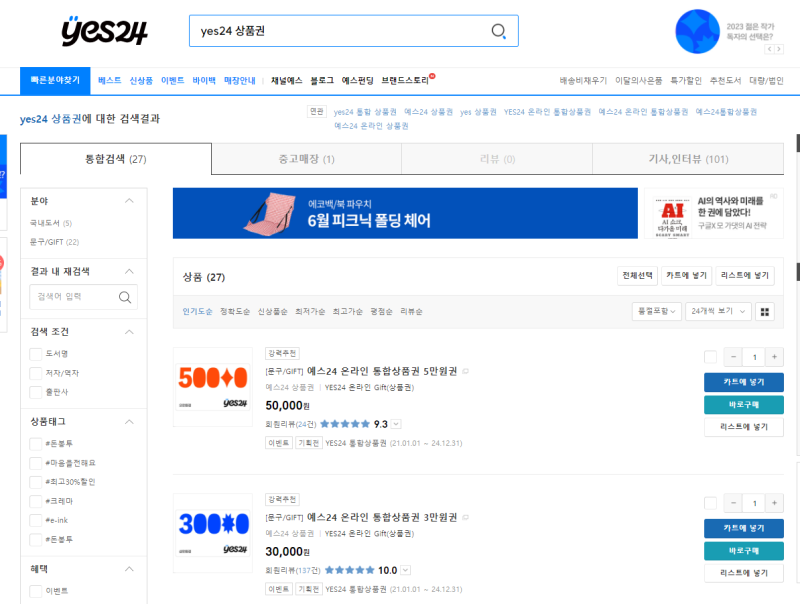The image size is (800, 604).
Task: Open the globe banner for 2023 젊은 작가
Action: (x=698, y=31)
